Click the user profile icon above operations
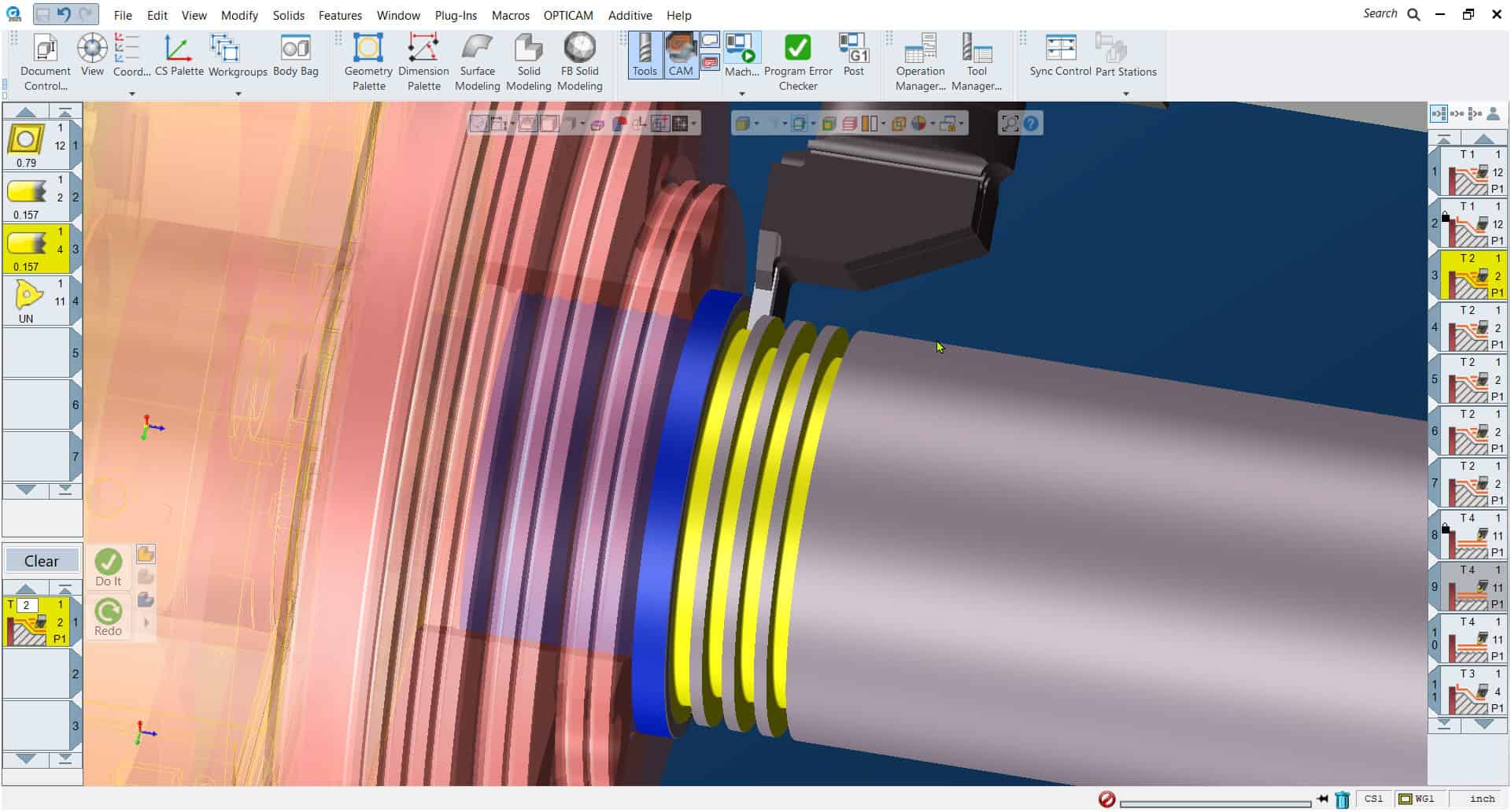Screen dimensions: 1511x812 tap(1493, 114)
